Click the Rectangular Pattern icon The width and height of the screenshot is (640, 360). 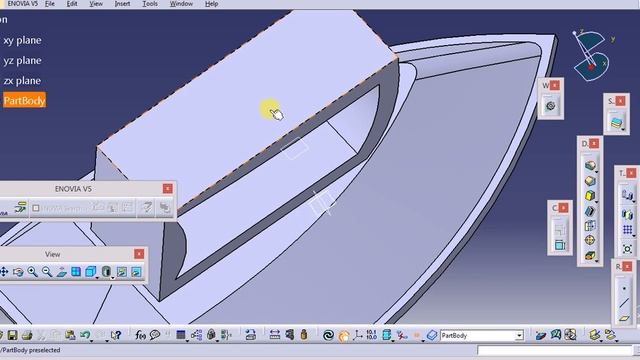tap(627, 230)
